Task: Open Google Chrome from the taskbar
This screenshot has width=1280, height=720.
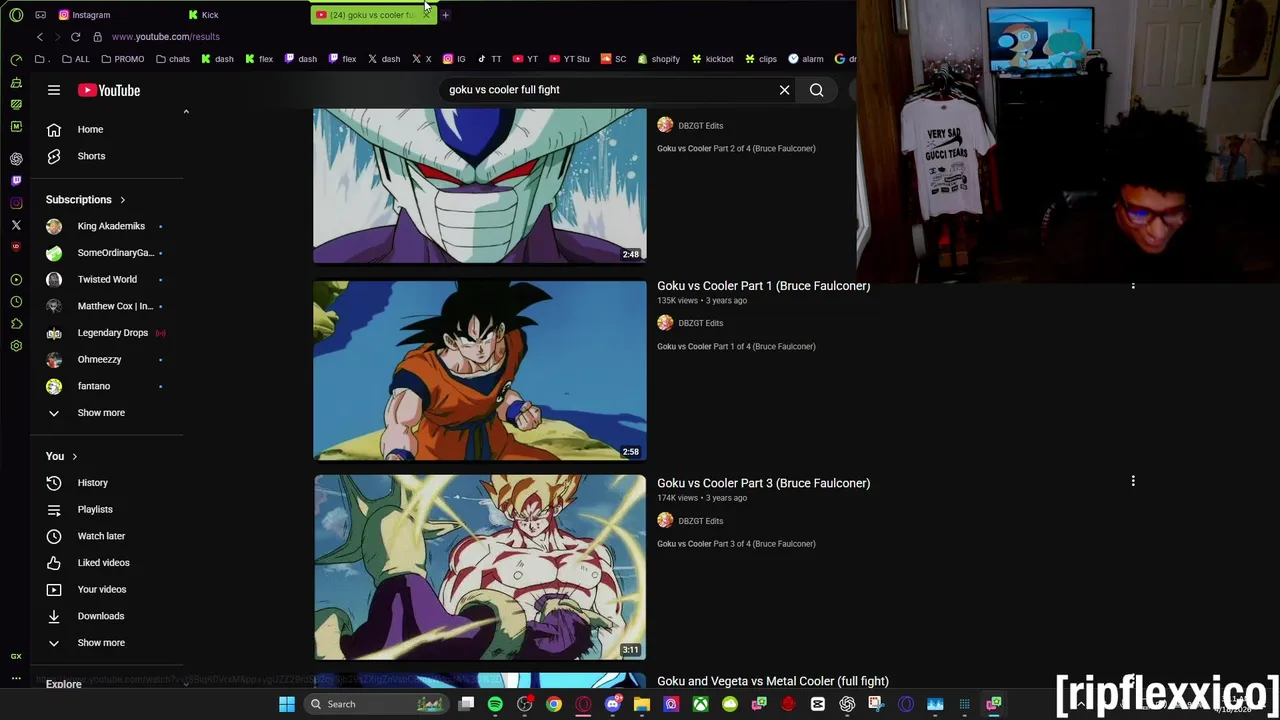Action: tap(554, 704)
